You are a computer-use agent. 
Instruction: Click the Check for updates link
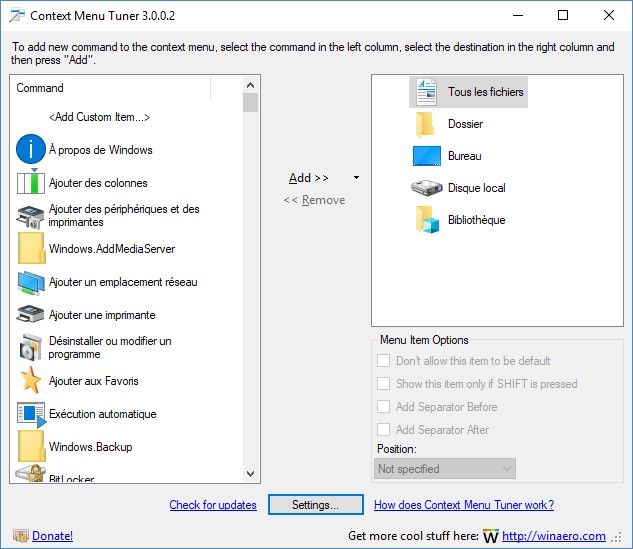pos(213,505)
